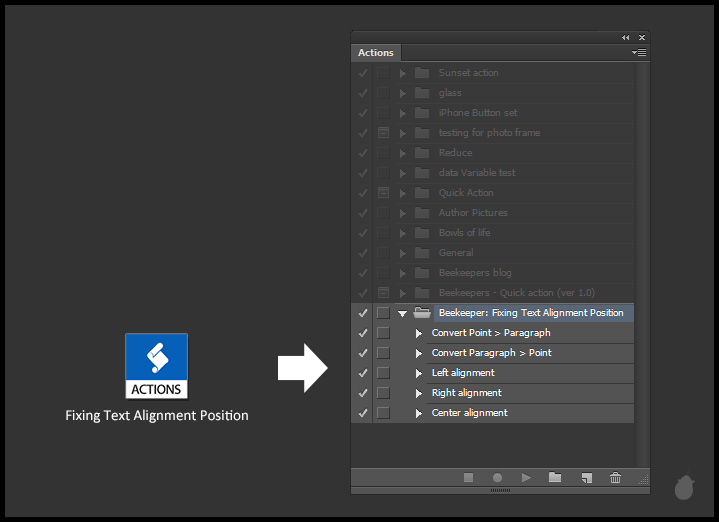Expand the Convert Point > Paragraph action
Image resolution: width=719 pixels, height=522 pixels.
click(419, 333)
